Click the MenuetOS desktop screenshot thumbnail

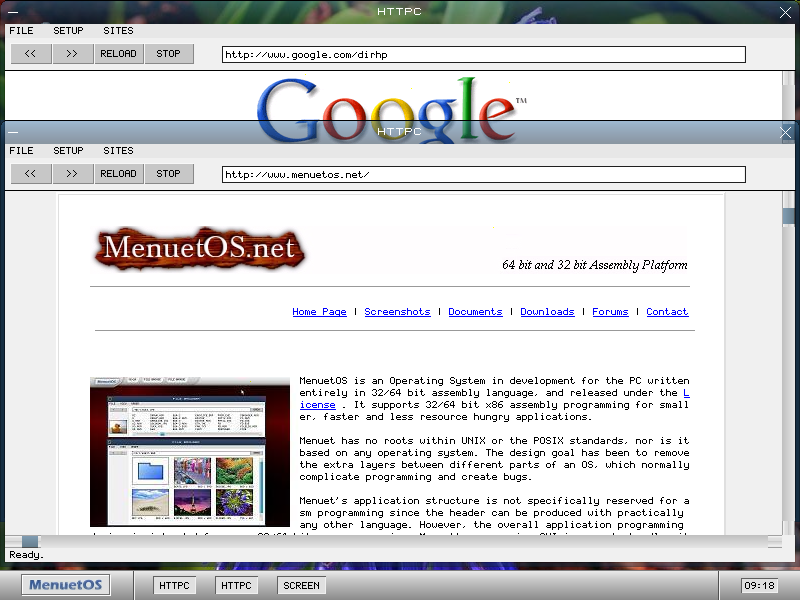pos(190,452)
